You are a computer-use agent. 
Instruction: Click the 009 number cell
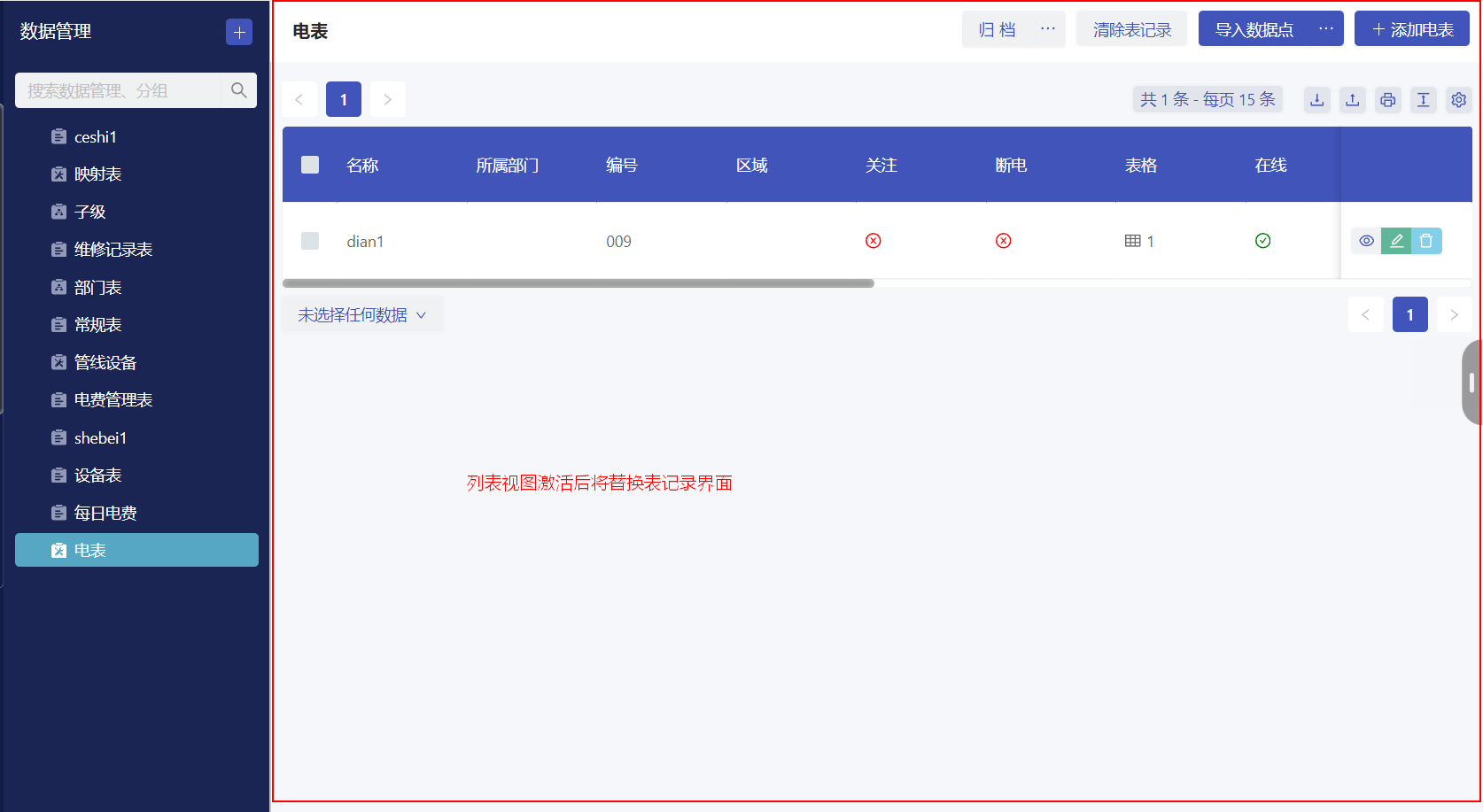[x=618, y=241]
